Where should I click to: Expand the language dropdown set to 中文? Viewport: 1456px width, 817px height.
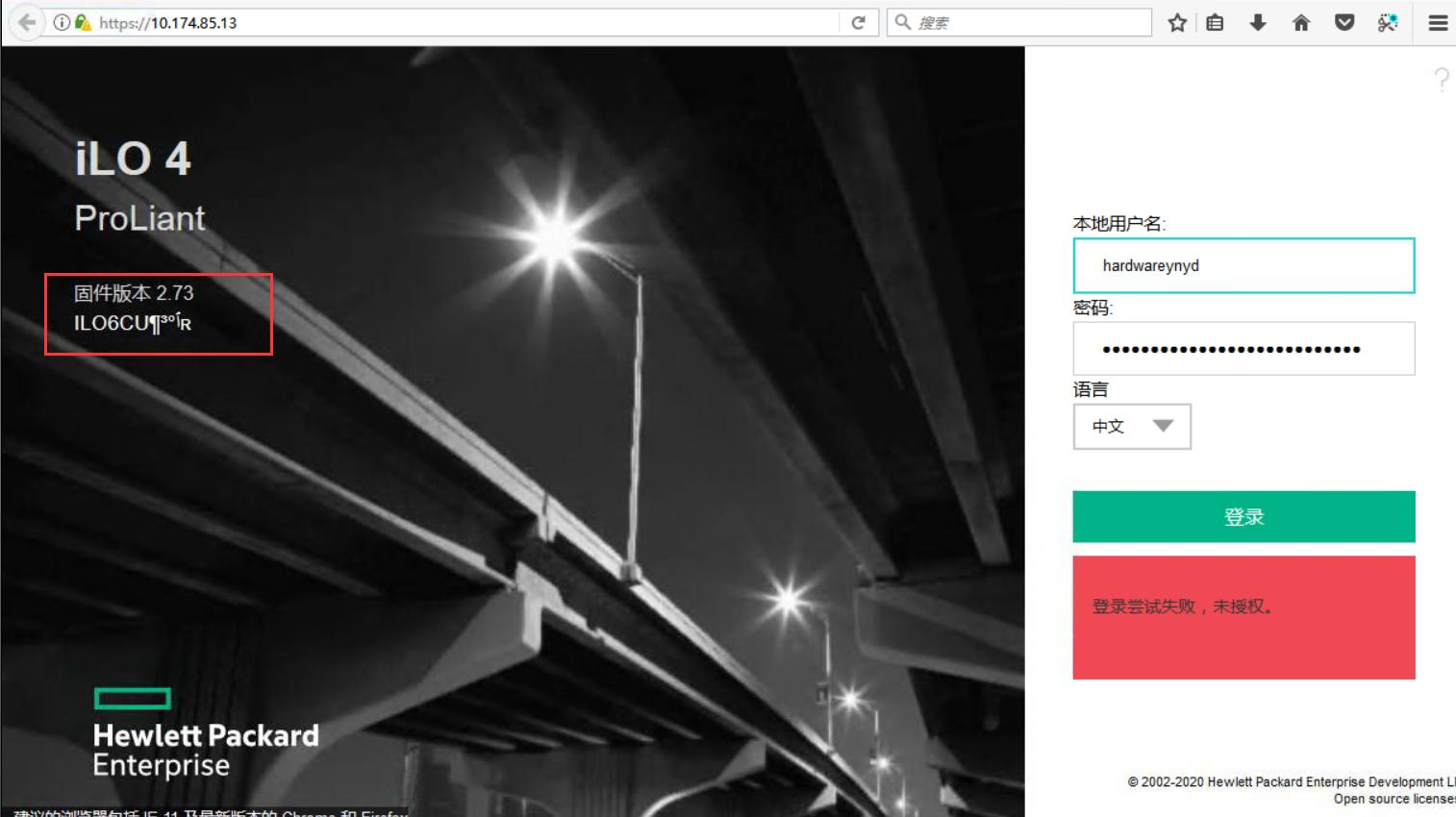tap(1132, 427)
